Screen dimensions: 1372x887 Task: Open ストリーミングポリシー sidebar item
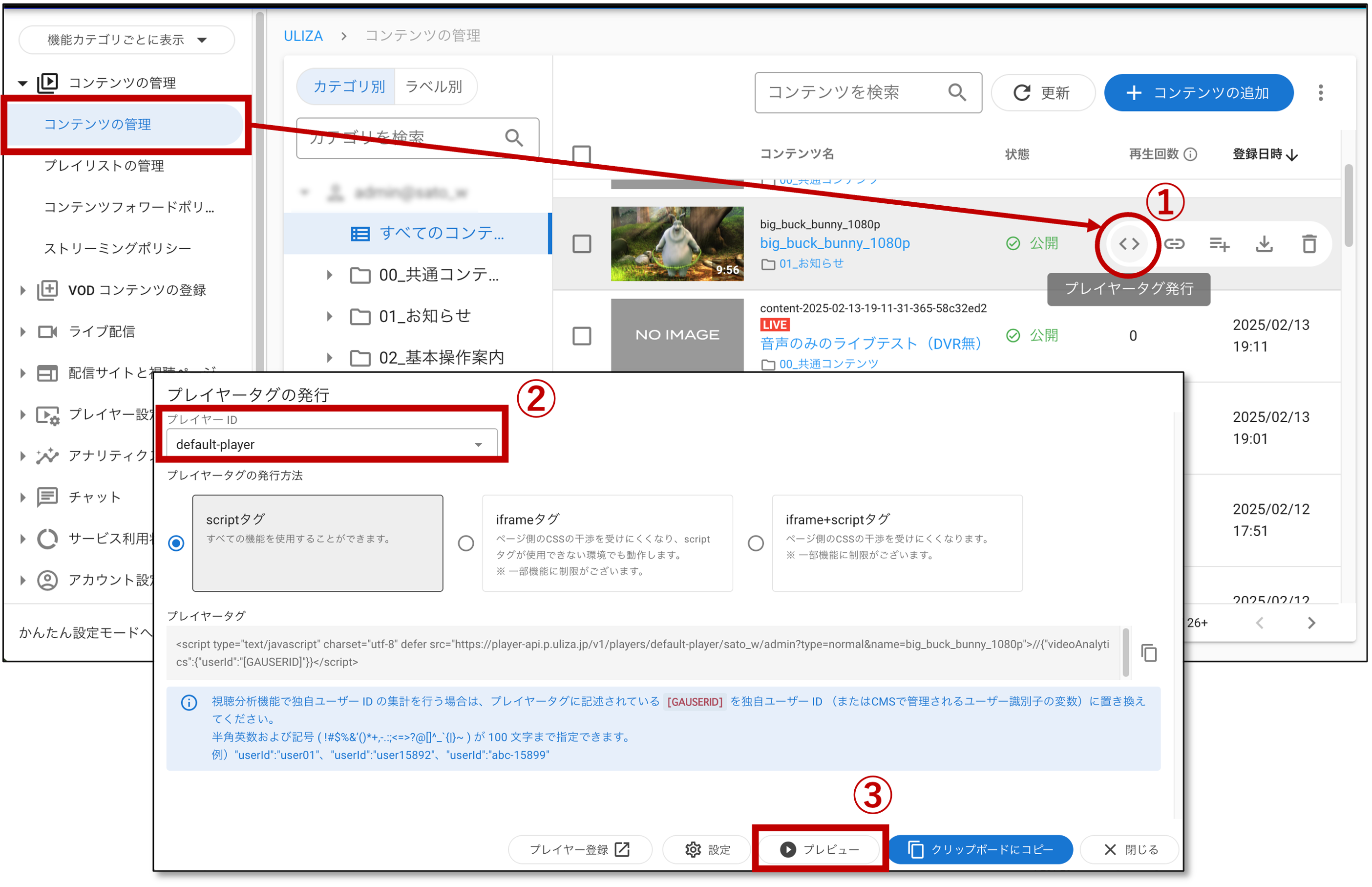click(x=117, y=249)
